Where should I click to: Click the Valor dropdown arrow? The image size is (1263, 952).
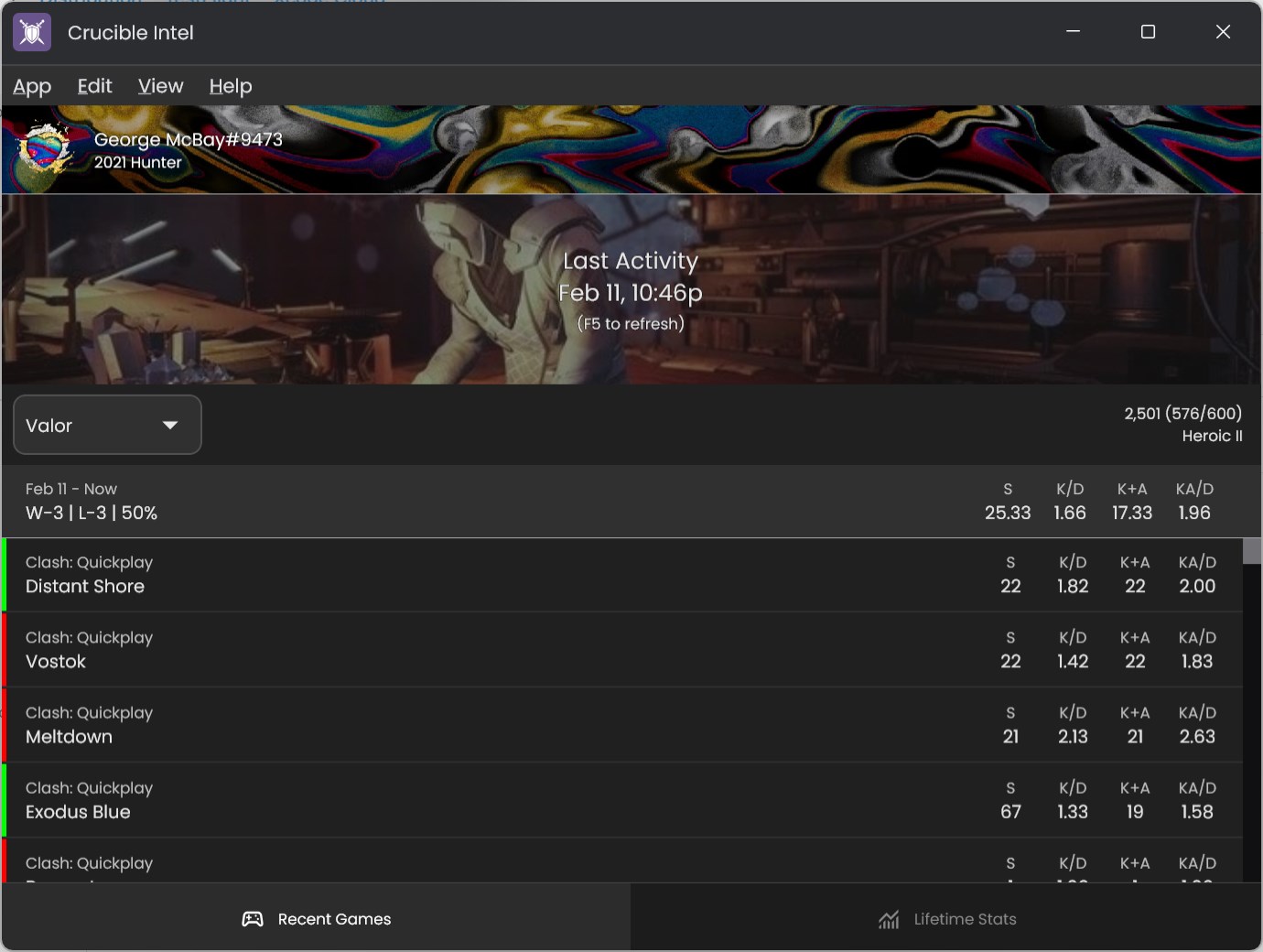click(x=169, y=425)
